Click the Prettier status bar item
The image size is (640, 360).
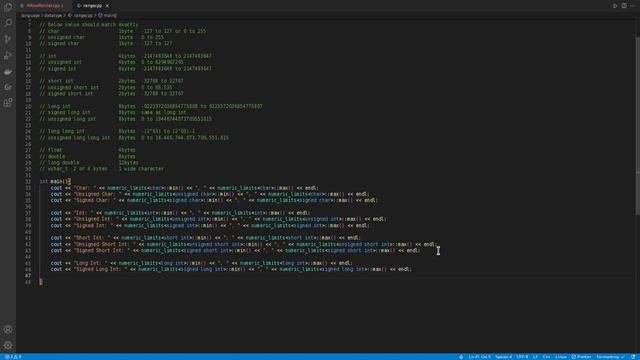click(581, 357)
